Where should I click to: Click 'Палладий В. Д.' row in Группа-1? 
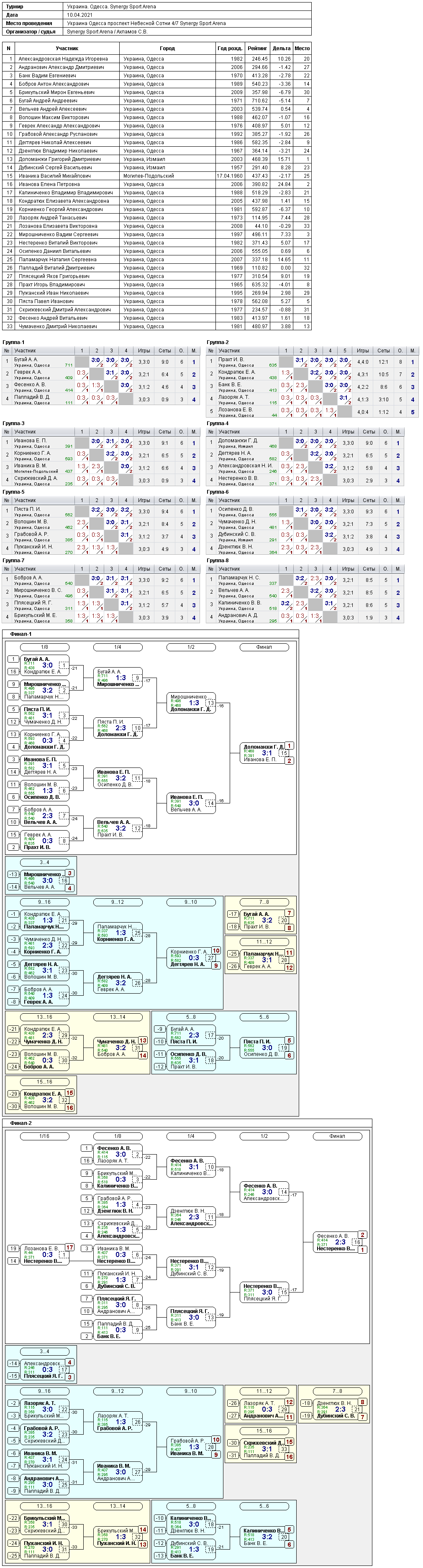pyautogui.click(x=101, y=399)
